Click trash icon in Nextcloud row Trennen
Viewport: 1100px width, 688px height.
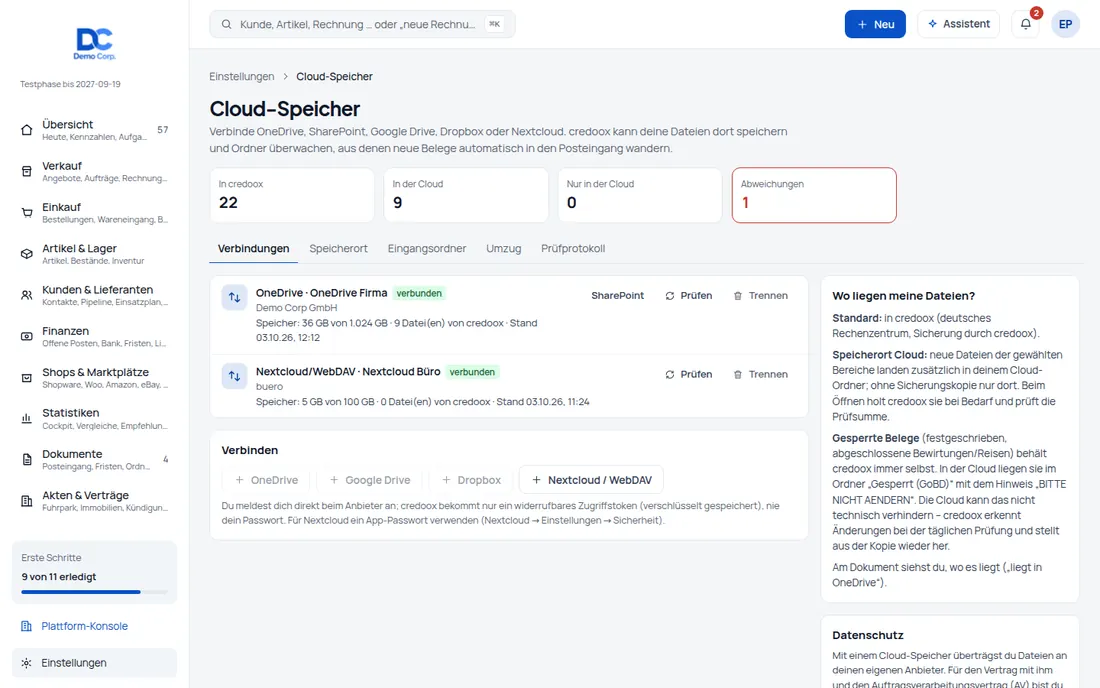(x=738, y=375)
